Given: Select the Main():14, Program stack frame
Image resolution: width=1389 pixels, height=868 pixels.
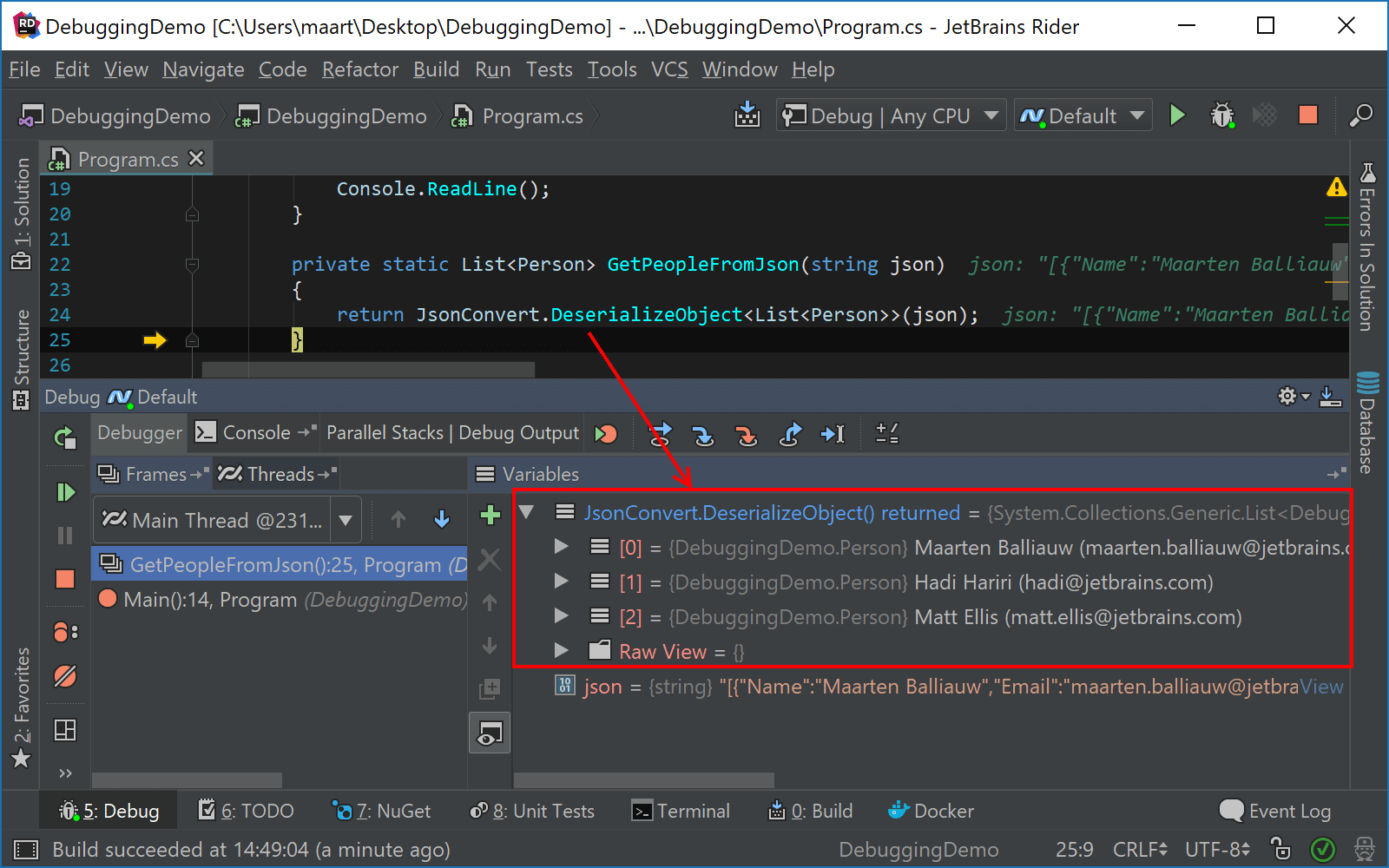Looking at the screenshot, I should (x=280, y=600).
